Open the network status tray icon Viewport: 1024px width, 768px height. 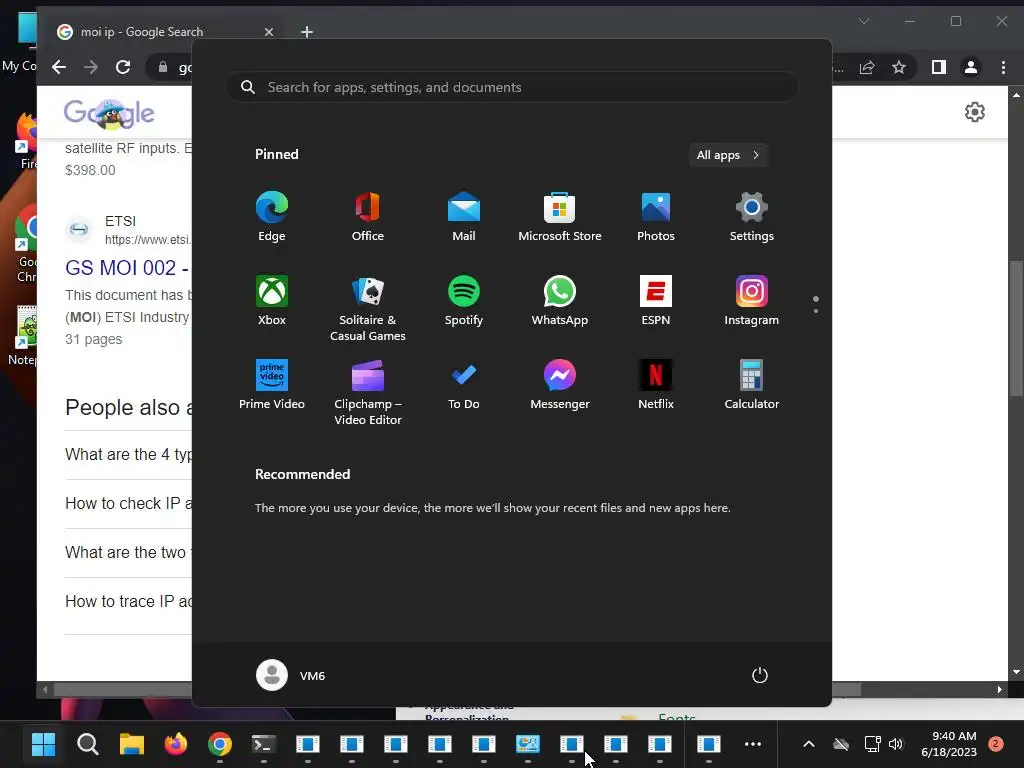(x=872, y=744)
